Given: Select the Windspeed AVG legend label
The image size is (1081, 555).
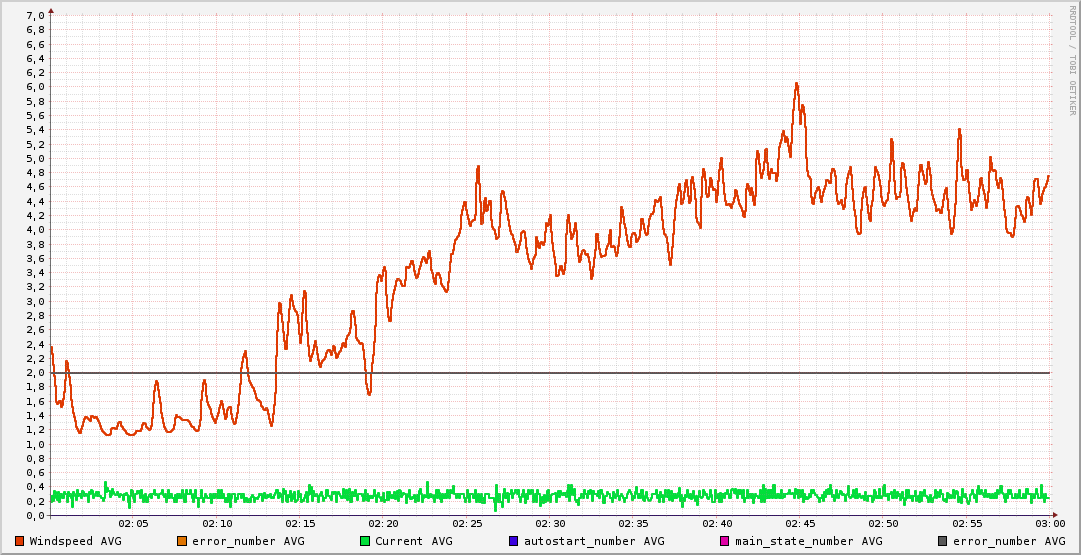Looking at the screenshot, I should [75, 541].
